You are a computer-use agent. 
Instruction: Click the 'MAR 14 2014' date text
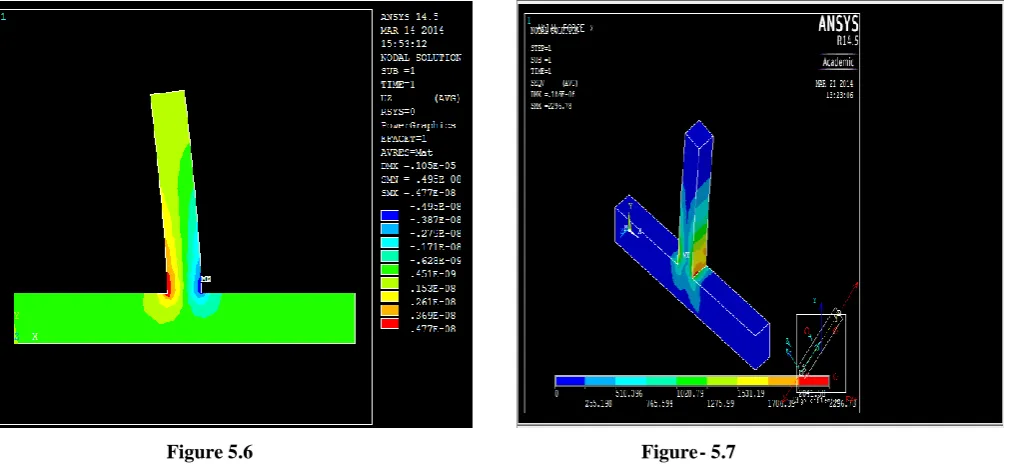click(412, 31)
